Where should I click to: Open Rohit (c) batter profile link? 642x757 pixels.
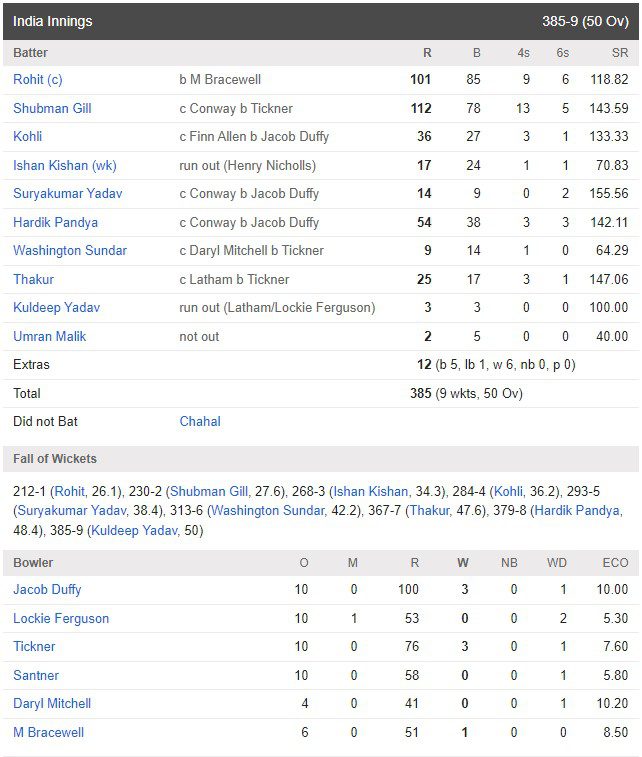(38, 80)
